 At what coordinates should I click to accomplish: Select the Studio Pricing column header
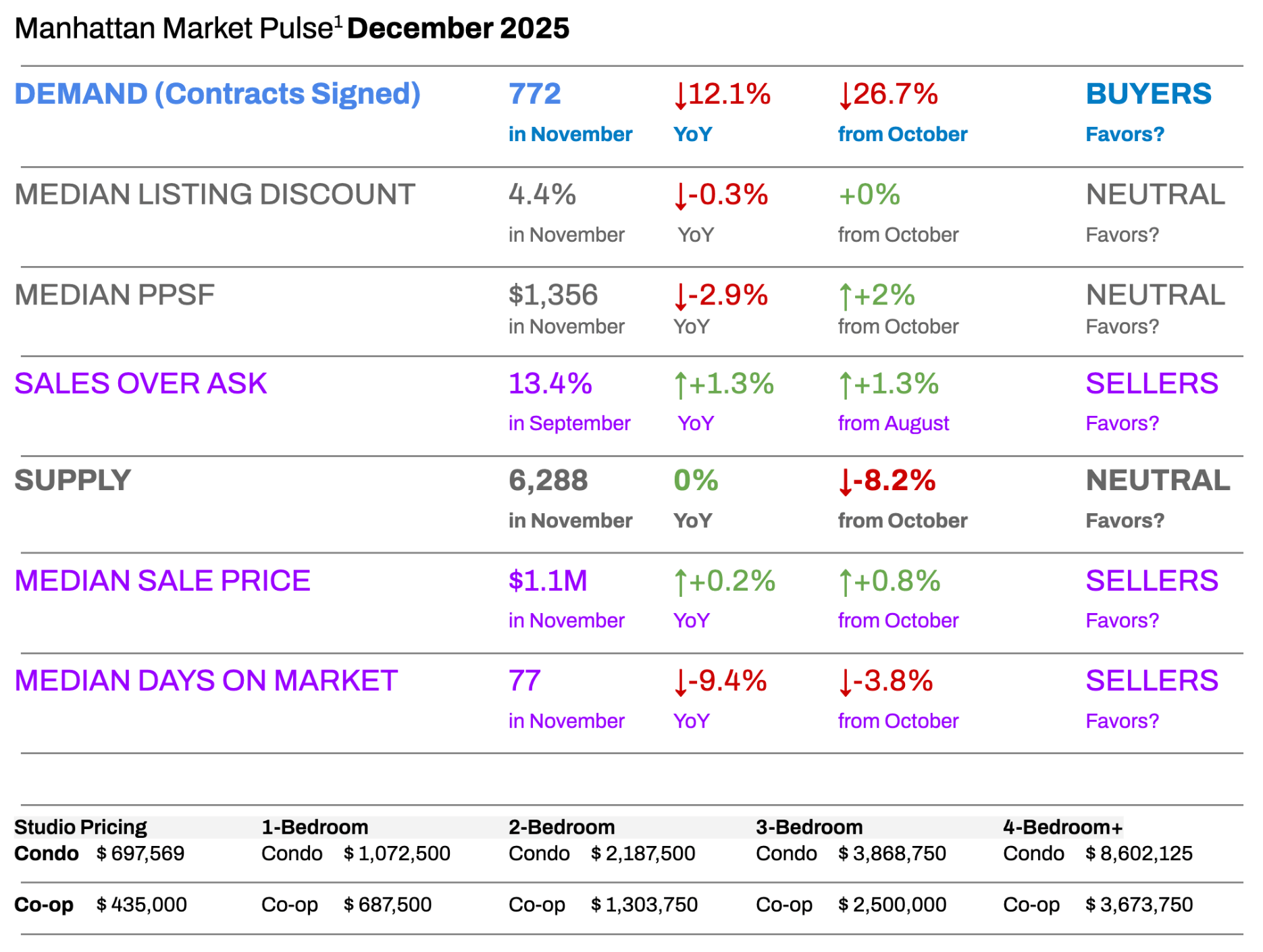(80, 827)
